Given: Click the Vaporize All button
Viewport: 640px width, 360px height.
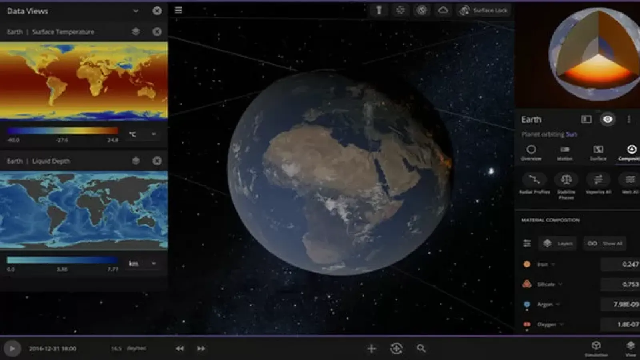Looking at the screenshot, I should pos(598,184).
